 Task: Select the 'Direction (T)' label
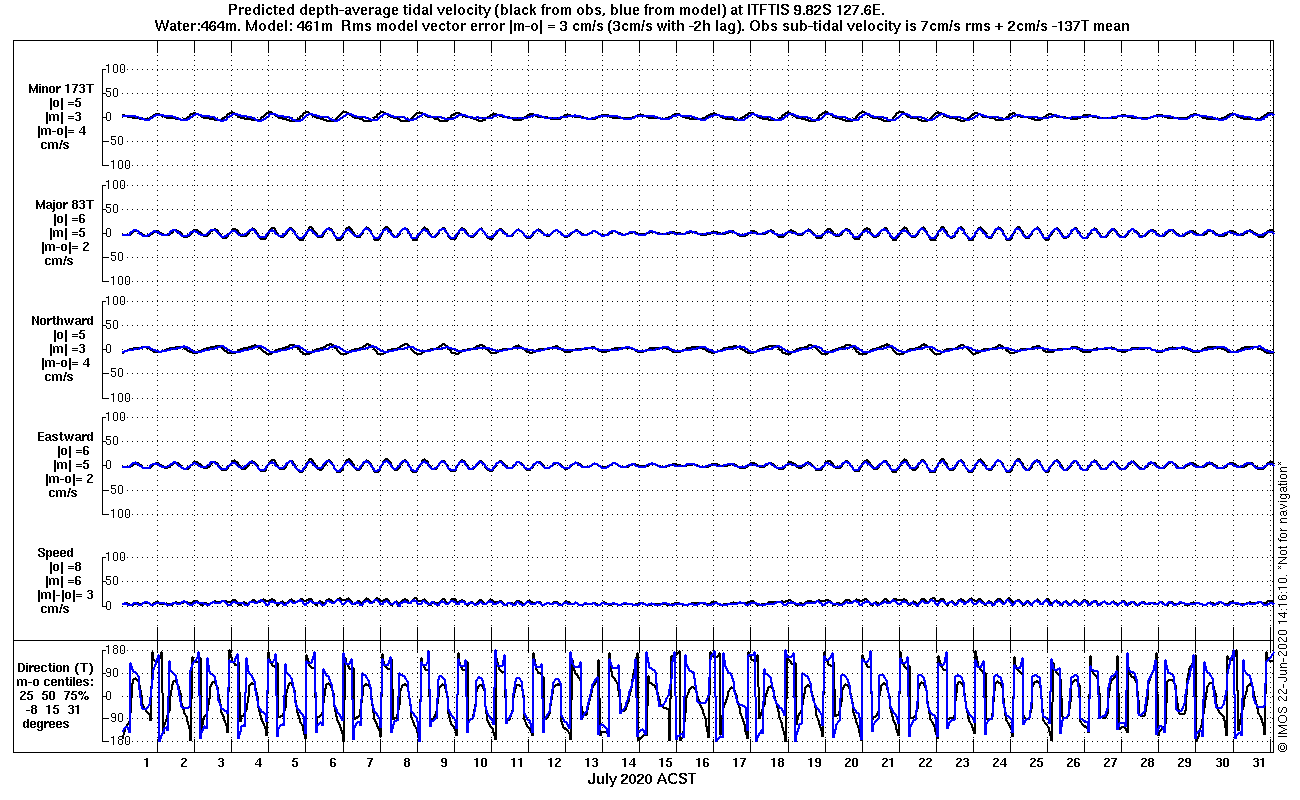57,667
